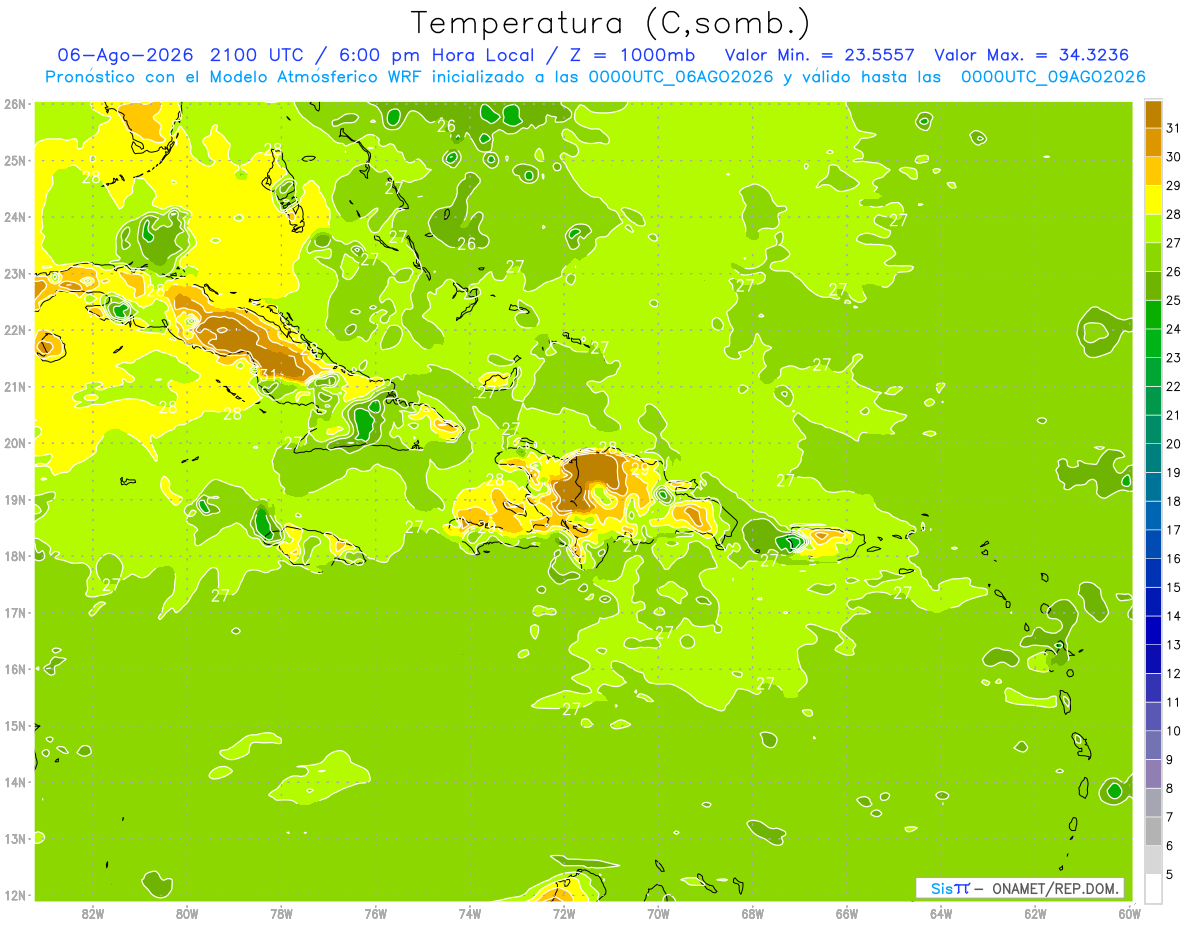Click the 60W longitude axis label

click(x=1130, y=913)
